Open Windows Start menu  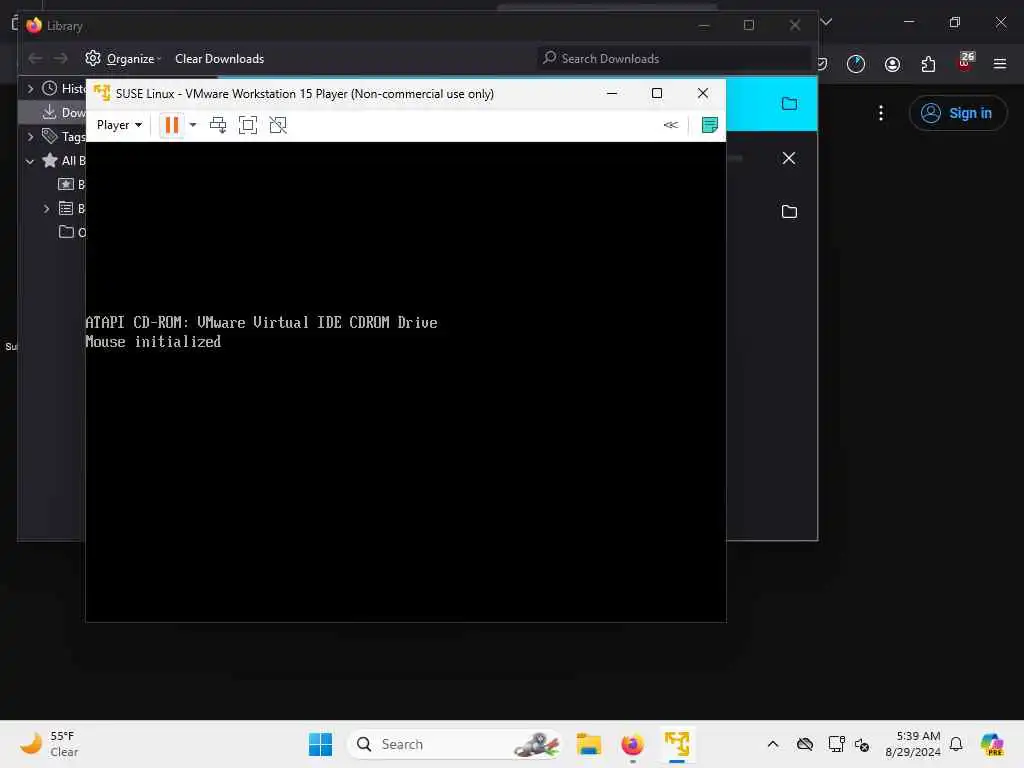320,744
